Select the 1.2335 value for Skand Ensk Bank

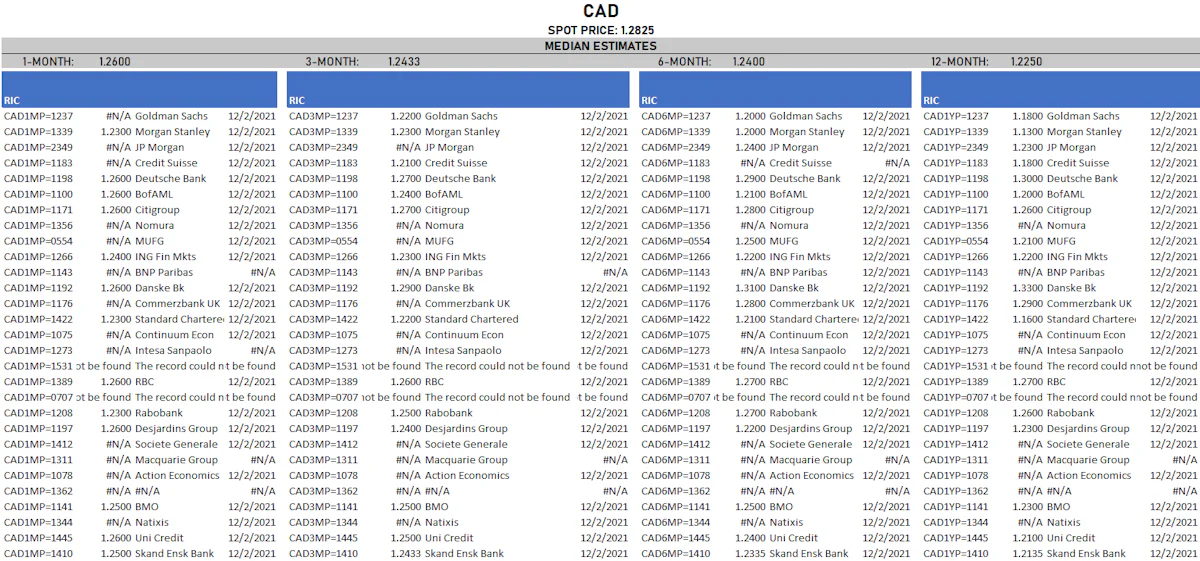click(750, 554)
